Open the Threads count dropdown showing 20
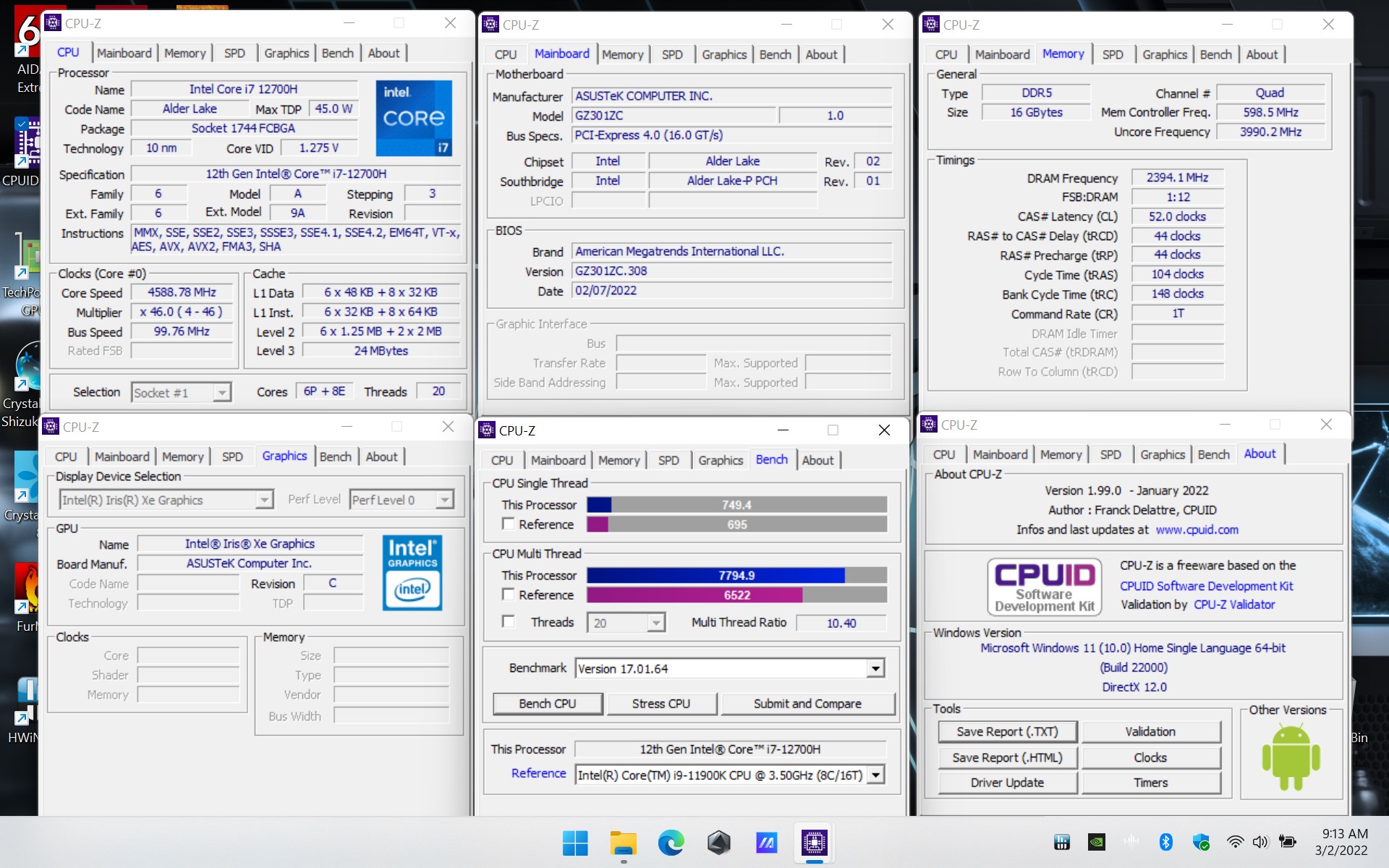This screenshot has width=1389, height=868. point(626,623)
